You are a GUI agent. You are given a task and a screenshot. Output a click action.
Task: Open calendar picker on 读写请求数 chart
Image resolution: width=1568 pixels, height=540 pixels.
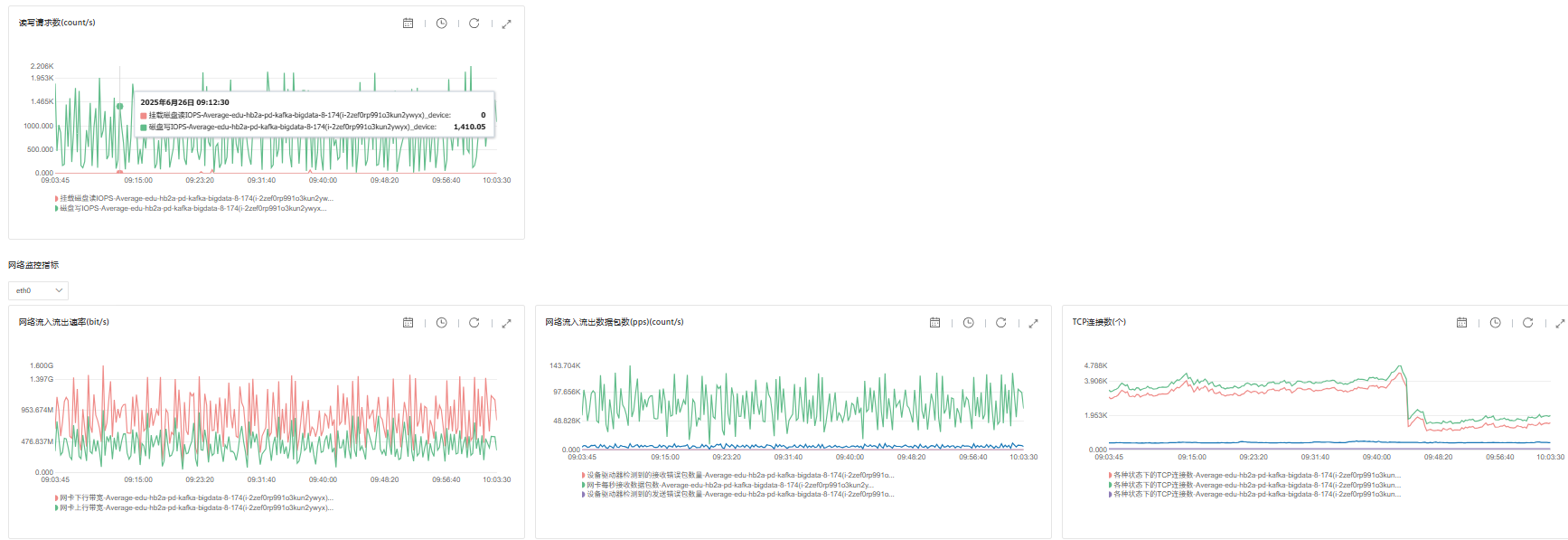point(408,24)
